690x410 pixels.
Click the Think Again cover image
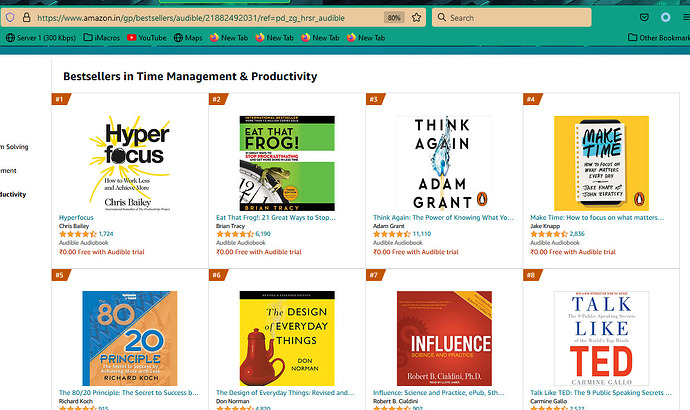coord(444,163)
